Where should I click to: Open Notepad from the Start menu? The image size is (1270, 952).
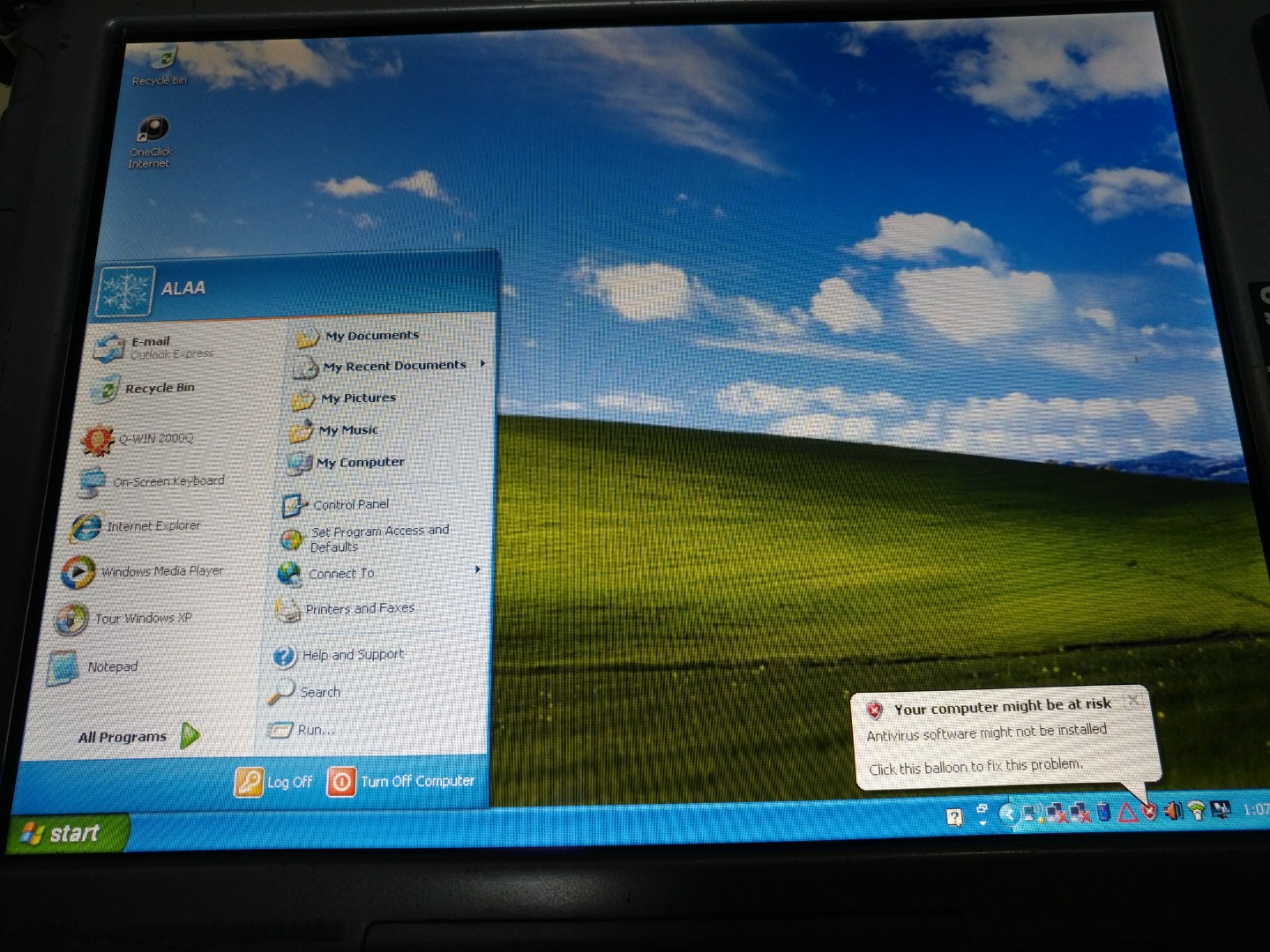coord(93,667)
